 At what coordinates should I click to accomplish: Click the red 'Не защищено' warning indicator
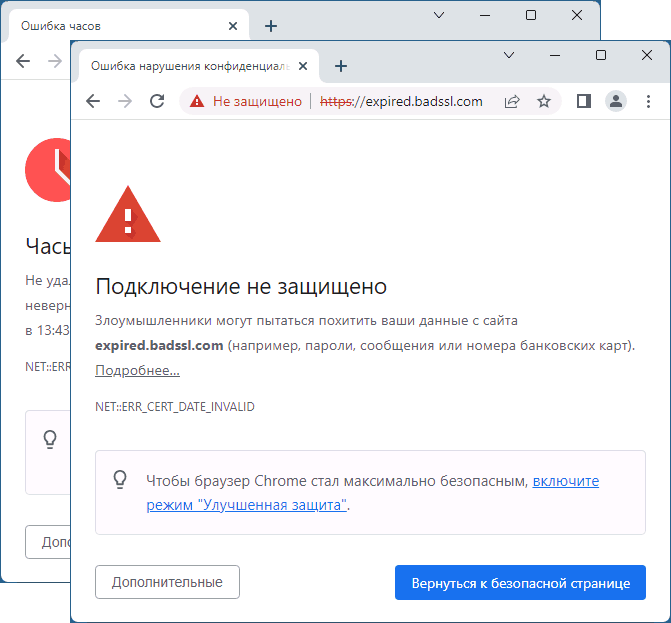click(246, 101)
